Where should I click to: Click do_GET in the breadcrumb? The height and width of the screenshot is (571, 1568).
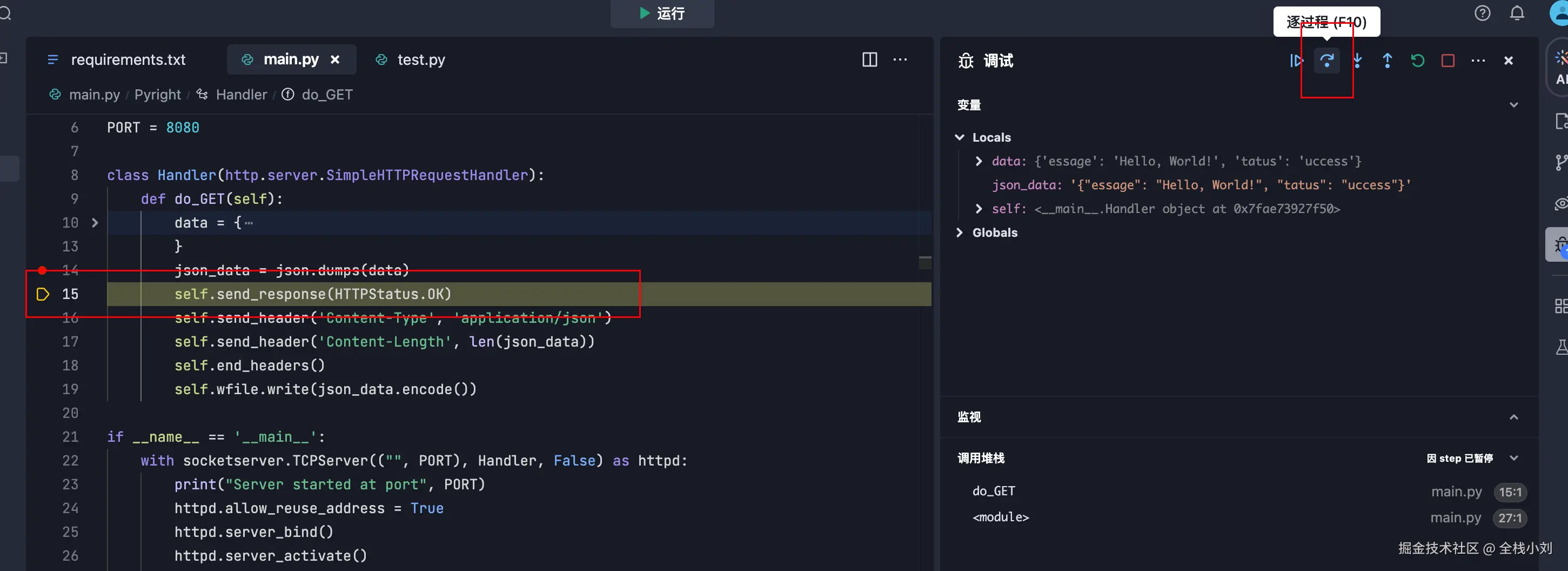tap(327, 95)
